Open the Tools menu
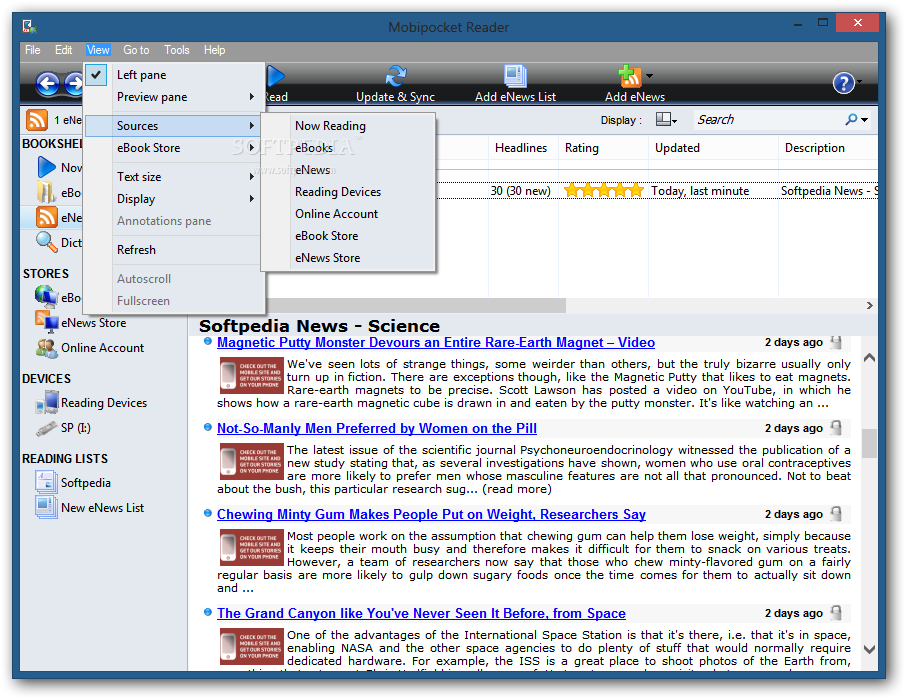This screenshot has height=699, width=906. [177, 50]
